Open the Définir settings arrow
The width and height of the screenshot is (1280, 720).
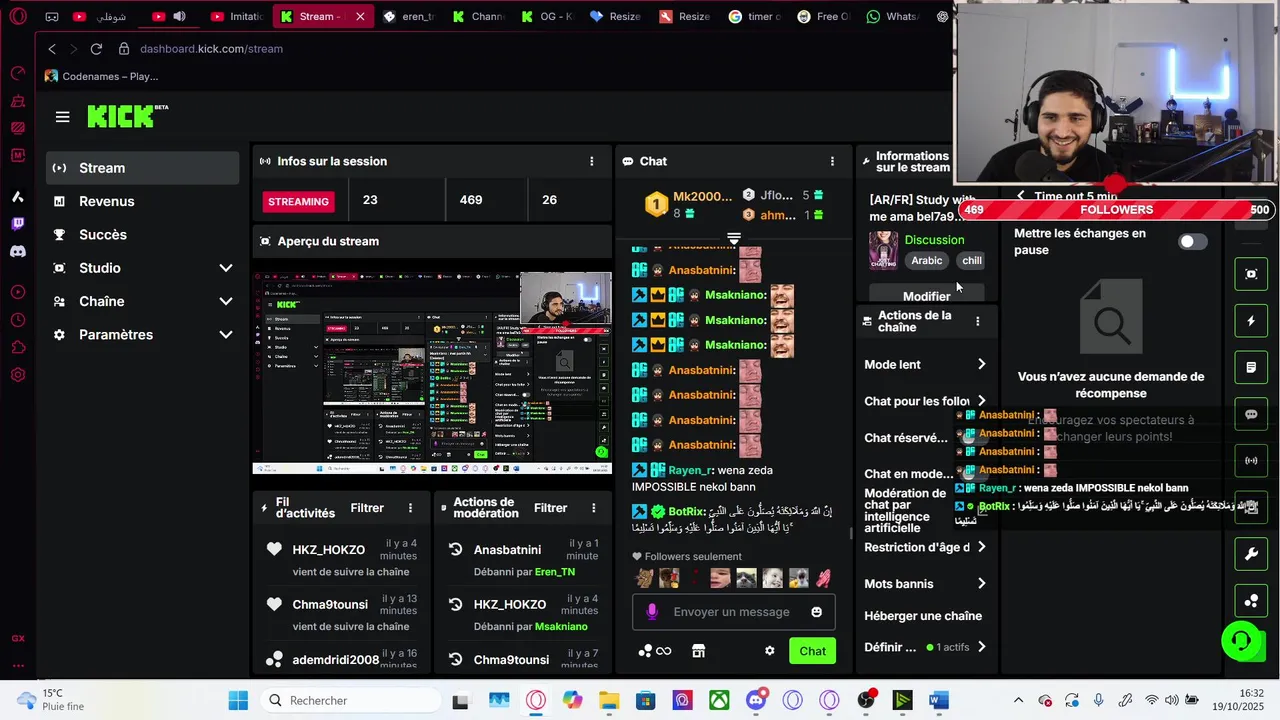coord(981,647)
